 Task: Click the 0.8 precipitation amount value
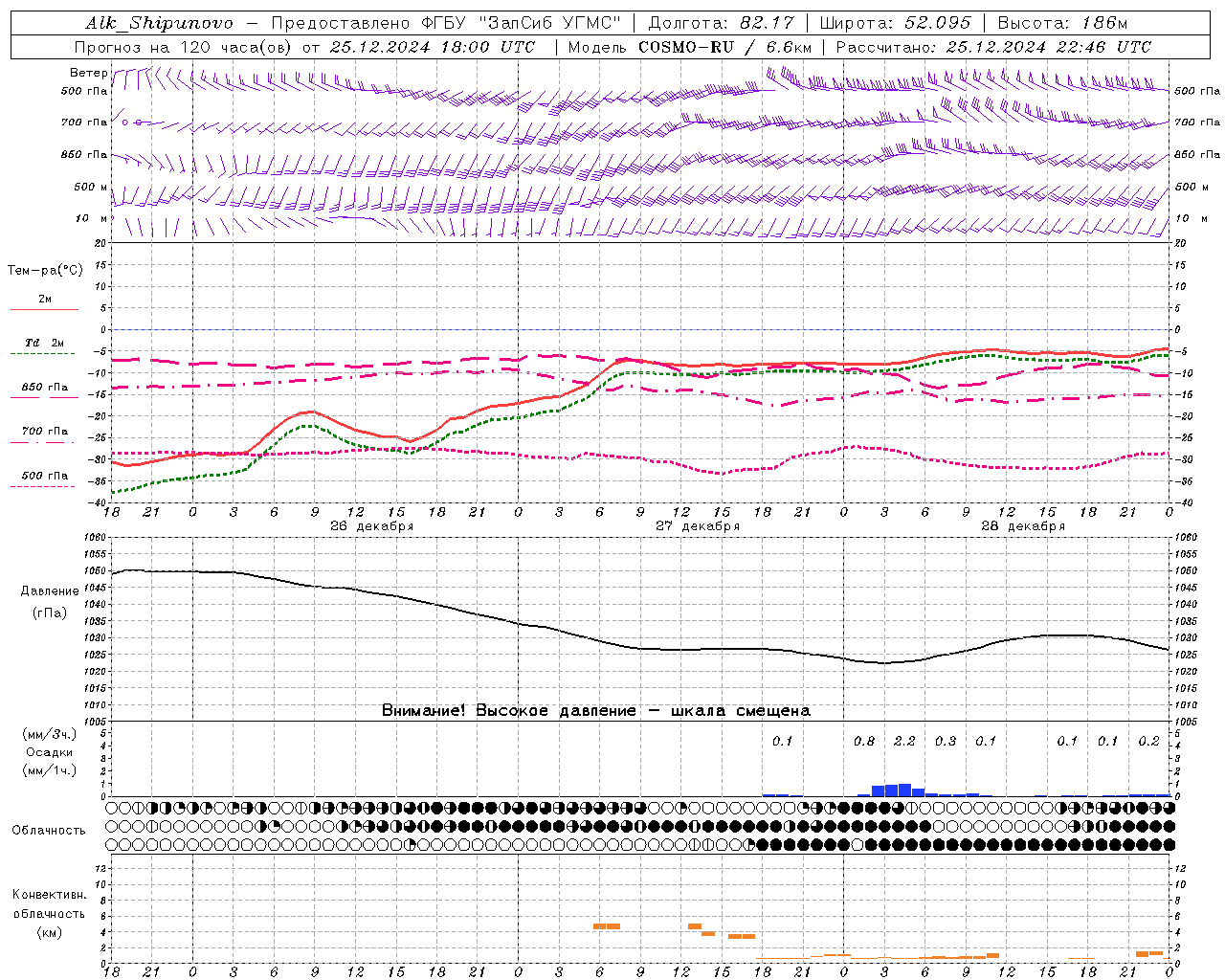(864, 741)
